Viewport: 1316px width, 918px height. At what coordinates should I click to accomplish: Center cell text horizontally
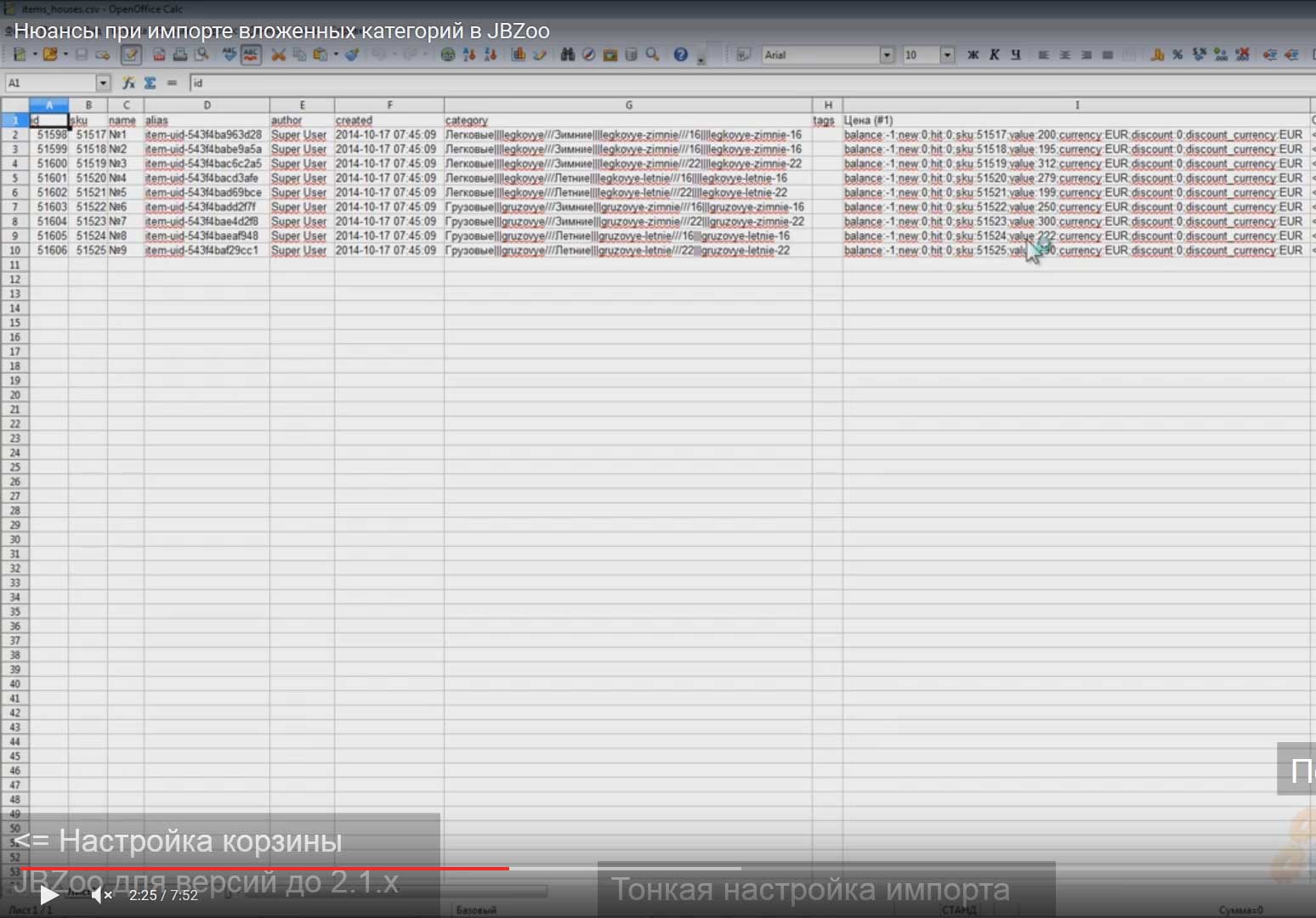click(1064, 54)
